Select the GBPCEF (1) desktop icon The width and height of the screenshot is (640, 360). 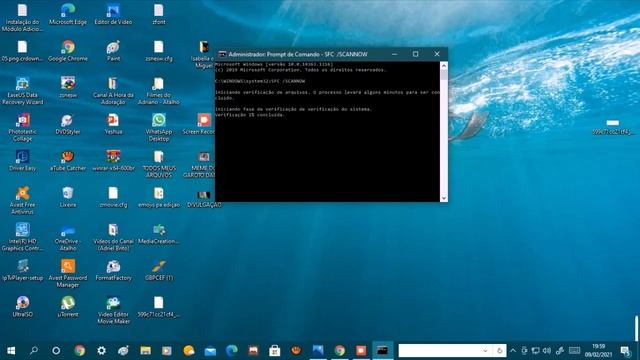pos(159,271)
